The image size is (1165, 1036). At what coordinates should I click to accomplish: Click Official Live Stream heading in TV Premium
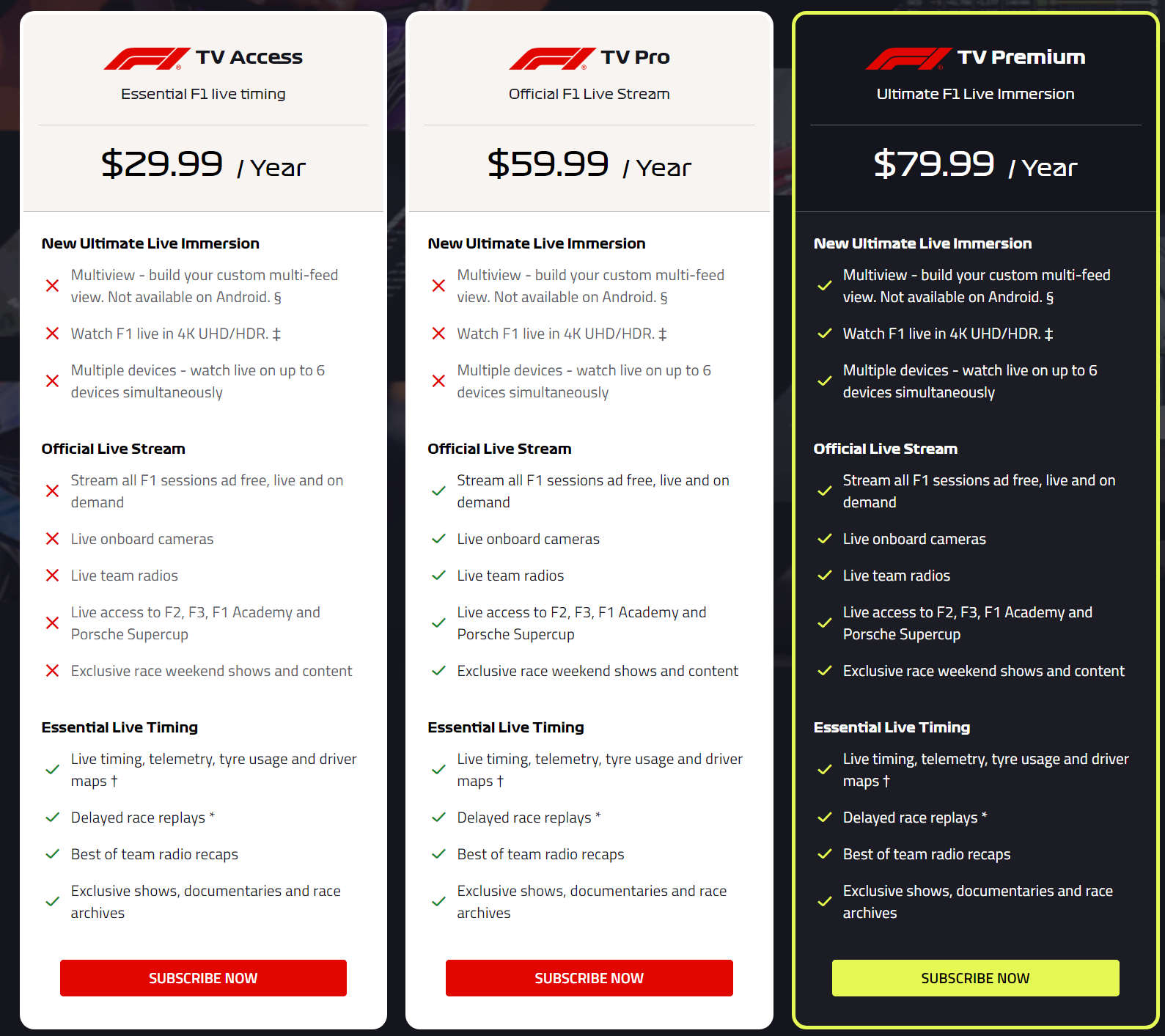[886, 449]
